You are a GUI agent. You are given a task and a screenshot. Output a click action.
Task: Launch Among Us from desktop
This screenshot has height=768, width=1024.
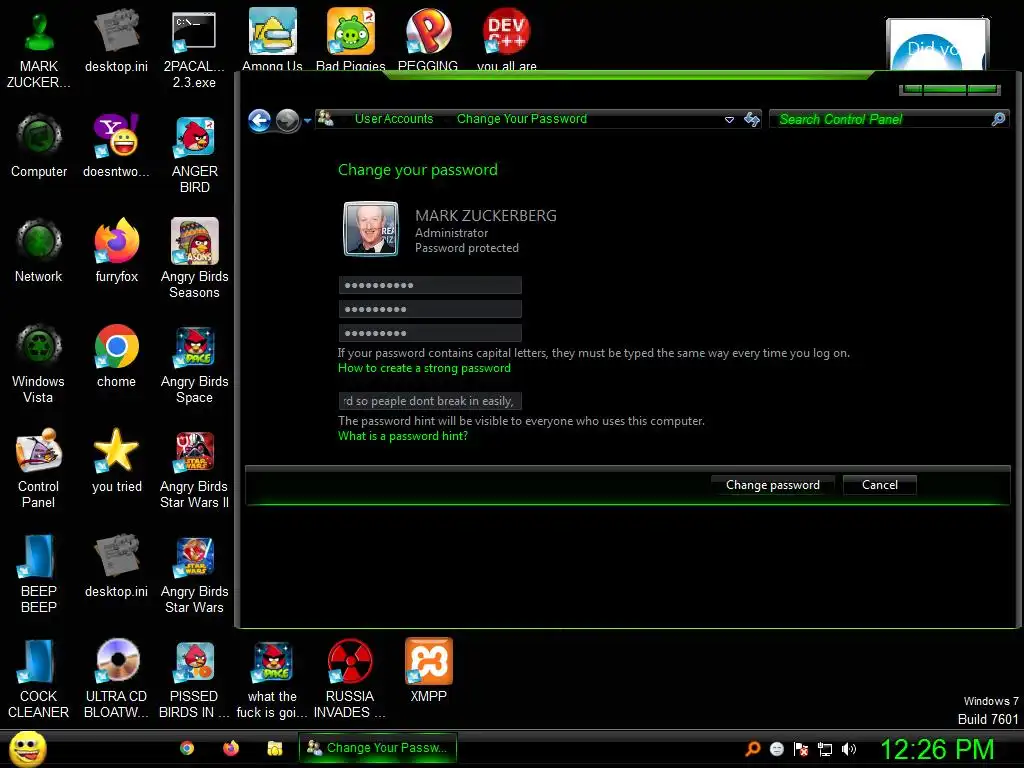click(272, 39)
